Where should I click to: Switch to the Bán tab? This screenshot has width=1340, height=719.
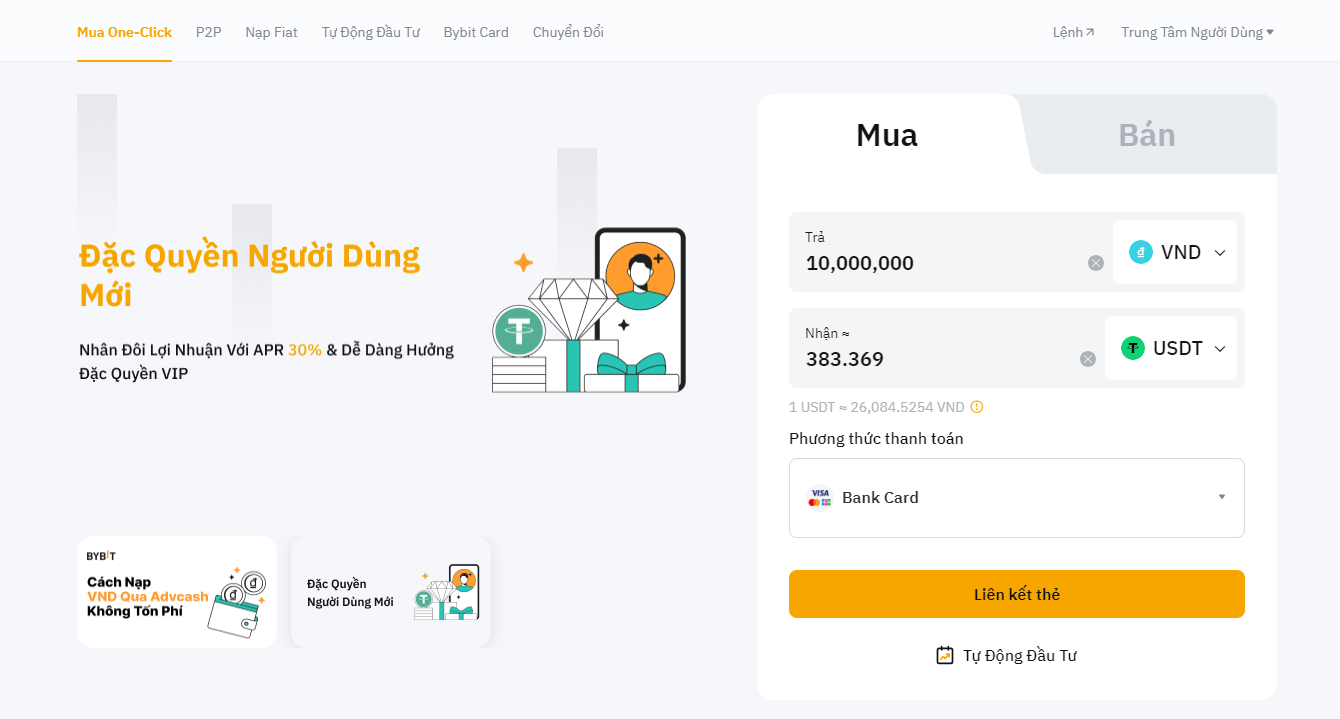[1147, 135]
